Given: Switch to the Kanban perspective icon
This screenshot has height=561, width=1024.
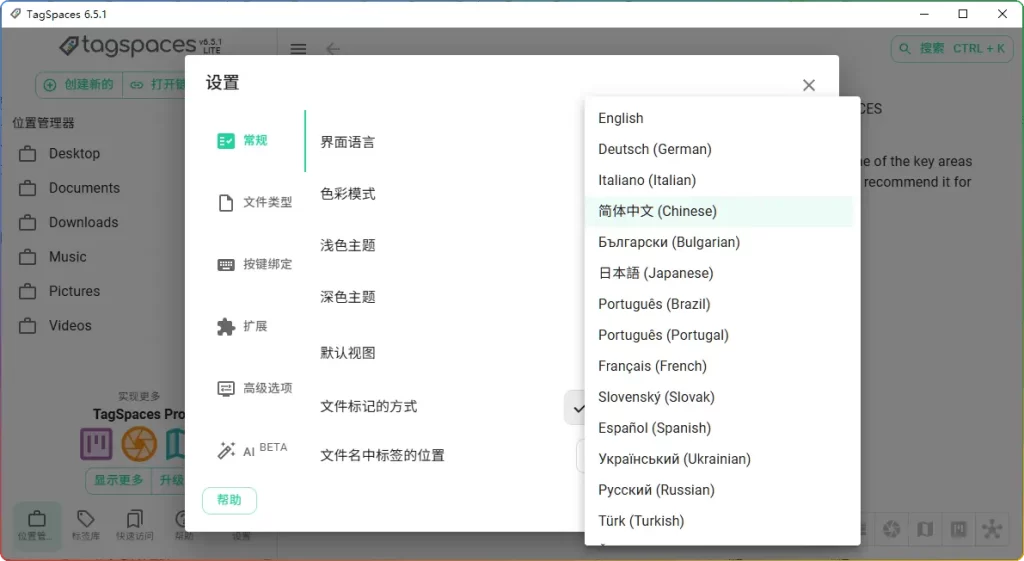Looking at the screenshot, I should [x=958, y=529].
